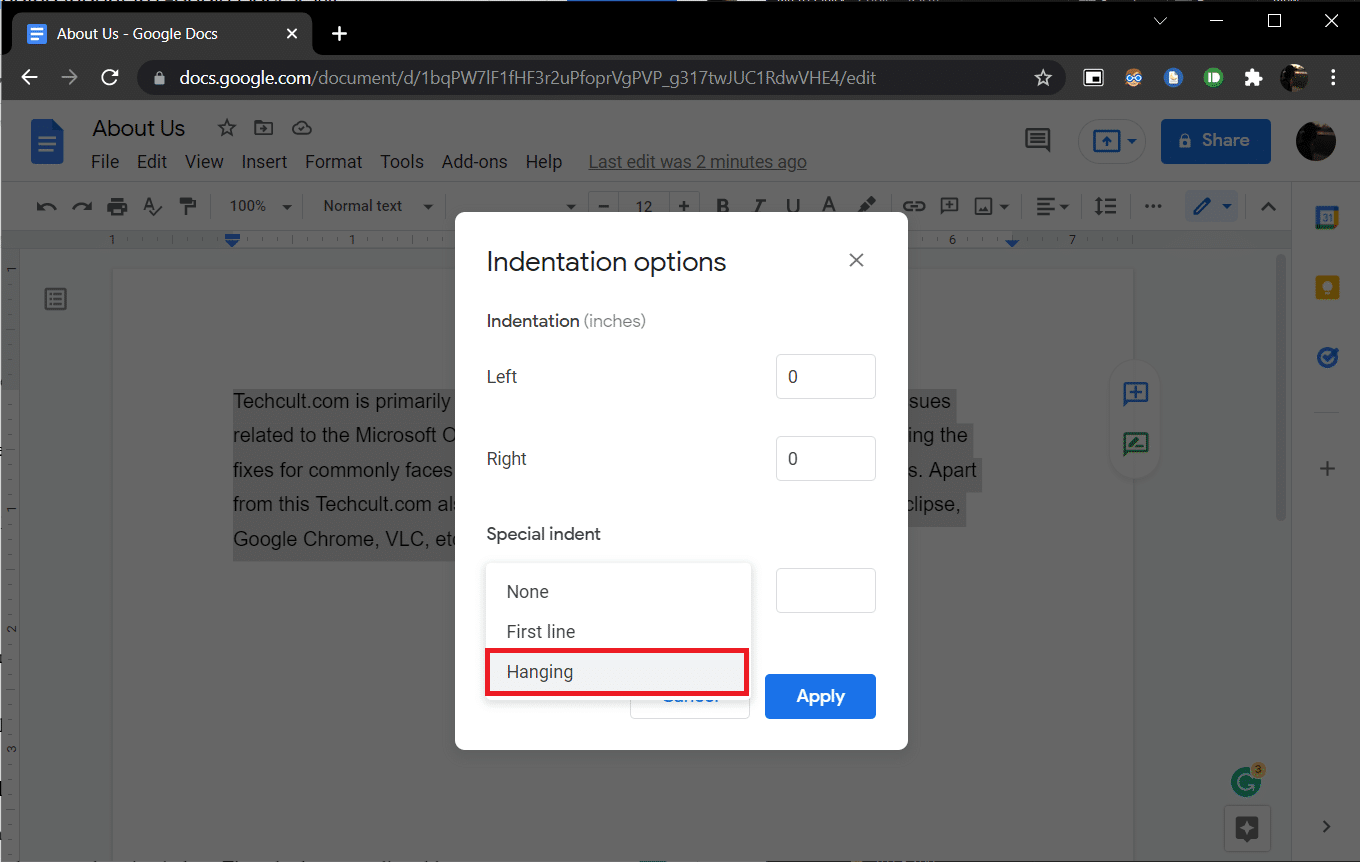Open the present to meeting dropdown
This screenshot has height=862, width=1360.
pyautogui.click(x=1112, y=142)
